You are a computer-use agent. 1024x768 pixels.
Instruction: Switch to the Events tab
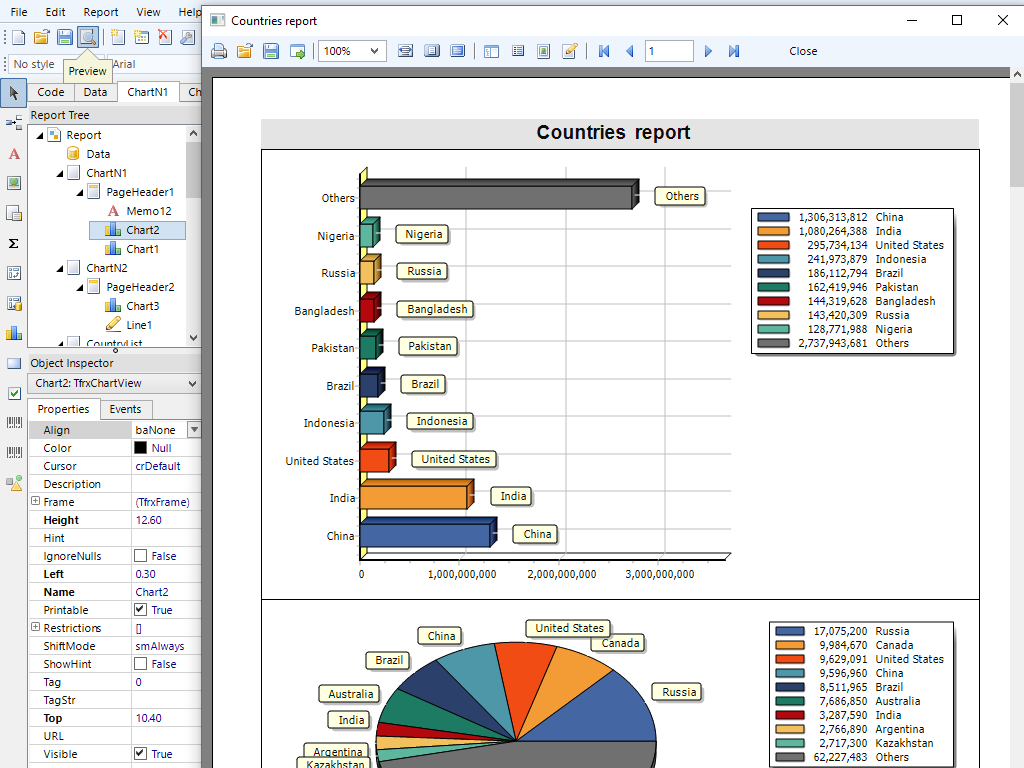(125, 409)
